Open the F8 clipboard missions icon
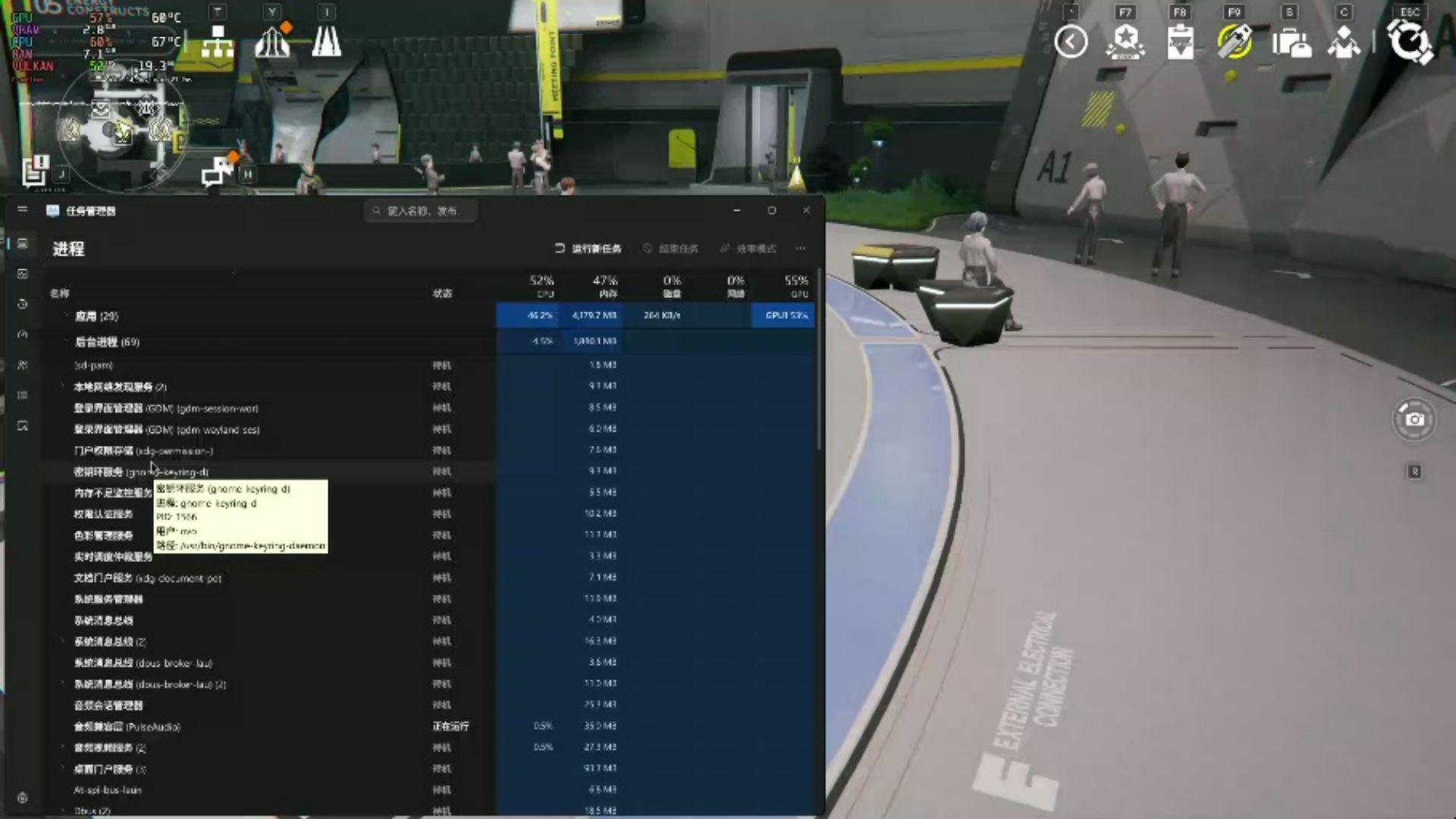Screen dimensions: 1456x819 pyautogui.click(x=1180, y=42)
